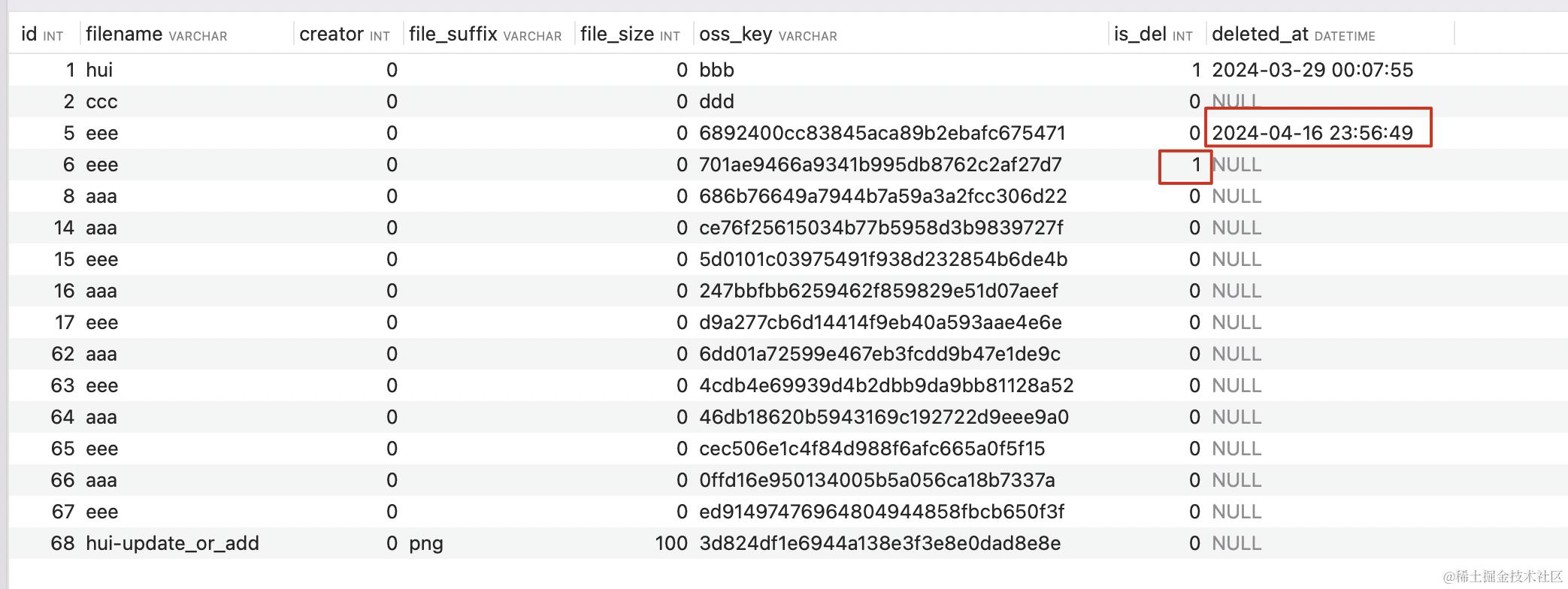Click oss_key d9a277cb6d14414f9eb40a593aae4e6e
1568x589 pixels.
tap(880, 322)
